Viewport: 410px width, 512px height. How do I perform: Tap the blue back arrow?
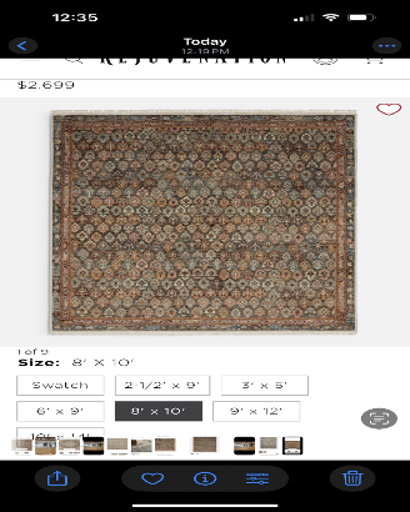click(23, 46)
